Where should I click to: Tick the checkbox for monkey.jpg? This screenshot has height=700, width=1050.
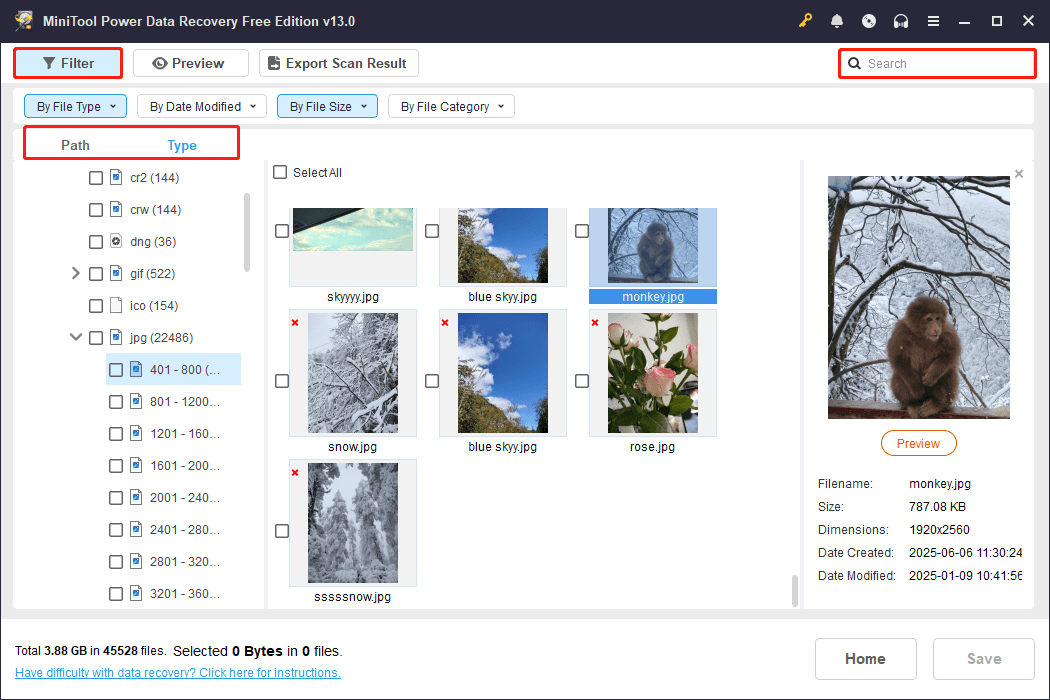click(582, 231)
